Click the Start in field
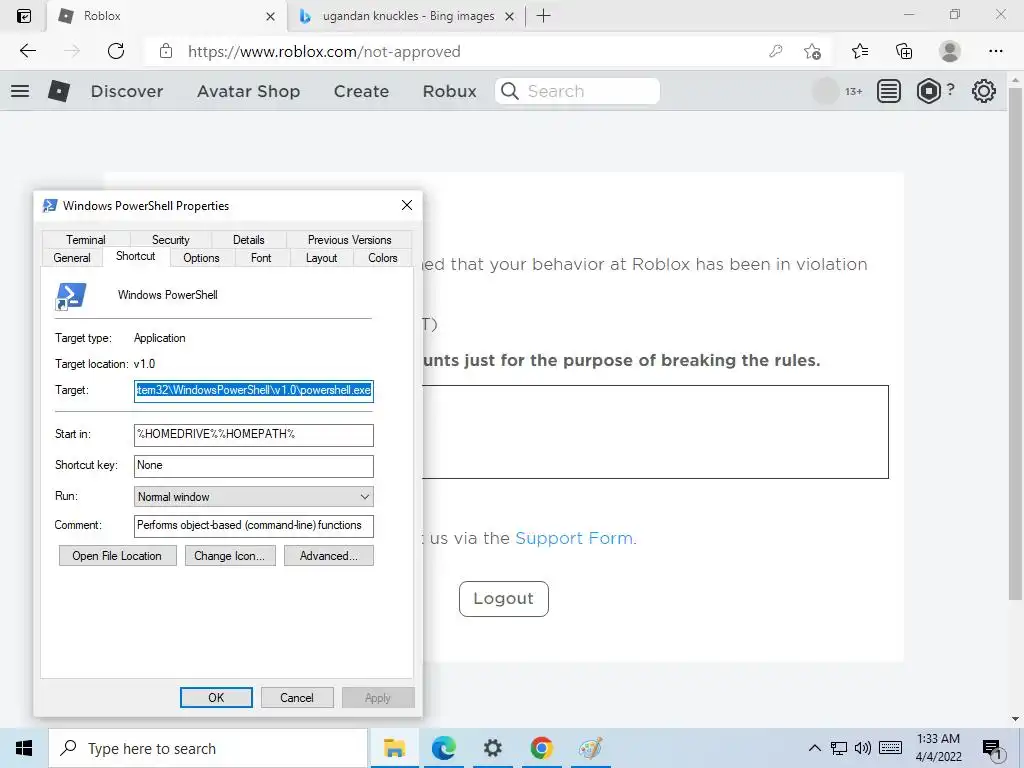Viewport: 1024px width, 768px height. point(253,434)
